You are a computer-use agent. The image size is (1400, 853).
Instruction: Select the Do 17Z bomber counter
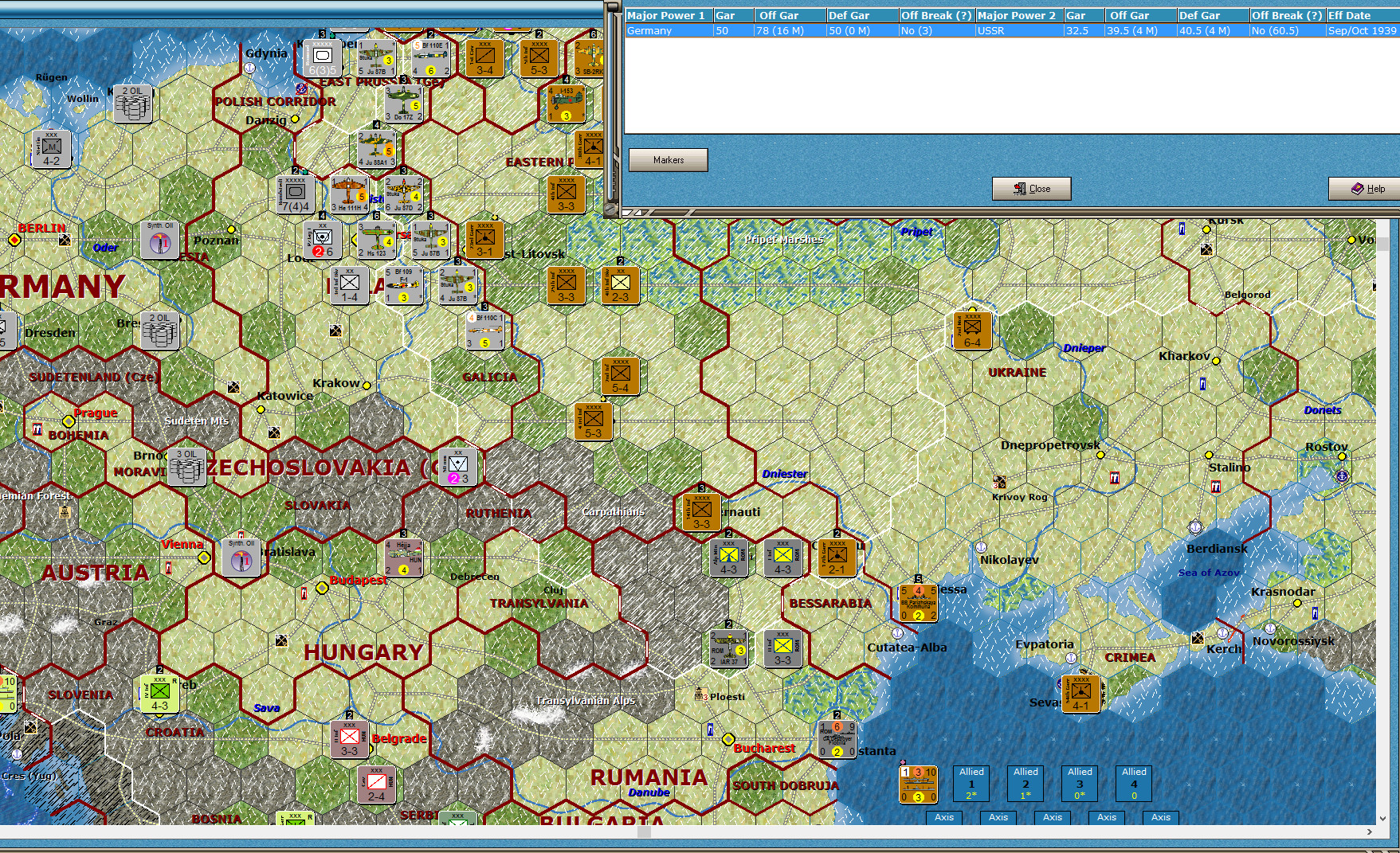coord(403,104)
